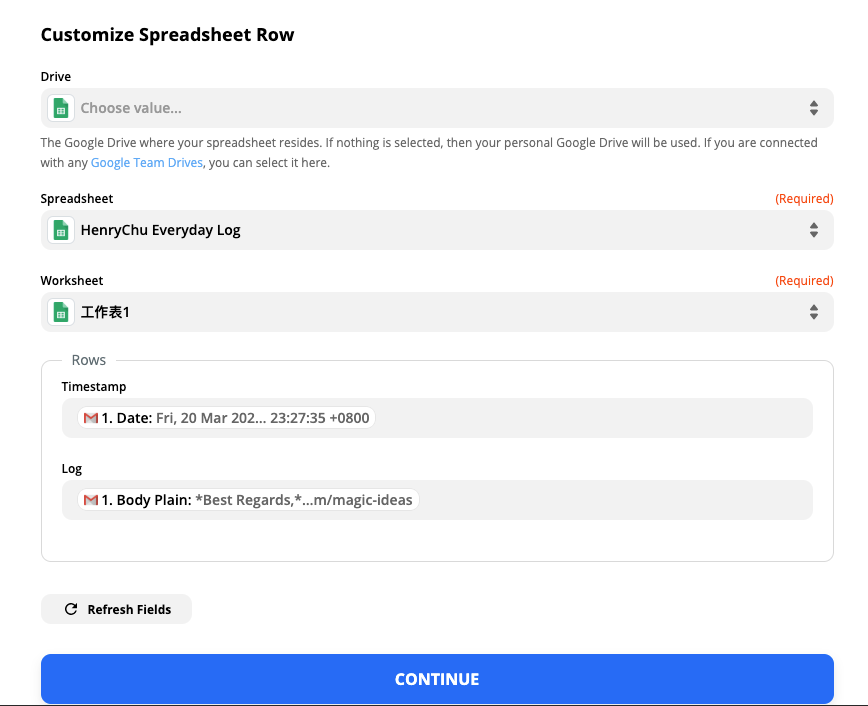Image resolution: width=868 pixels, height=706 pixels.
Task: Click the Gmail icon in Timestamp pill
Action: 91,418
